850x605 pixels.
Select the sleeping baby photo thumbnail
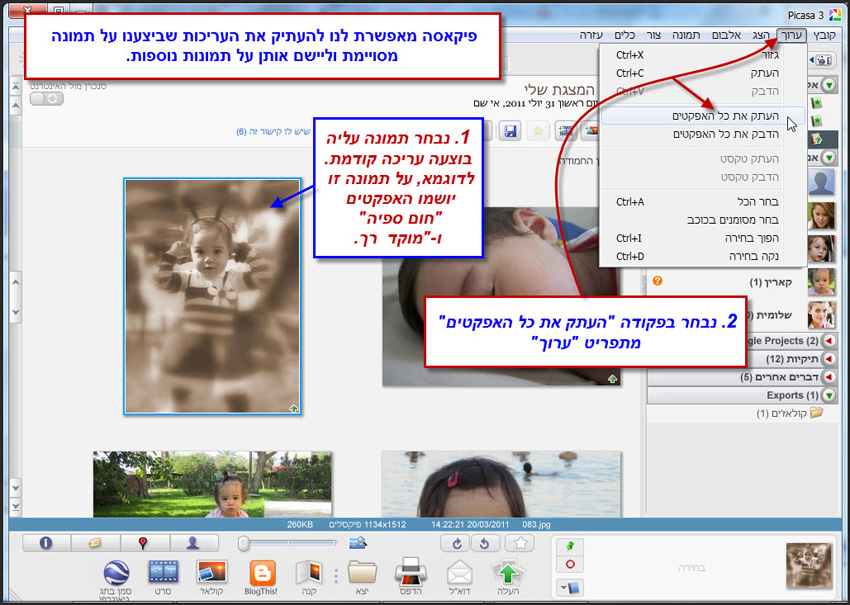[x=501, y=296]
